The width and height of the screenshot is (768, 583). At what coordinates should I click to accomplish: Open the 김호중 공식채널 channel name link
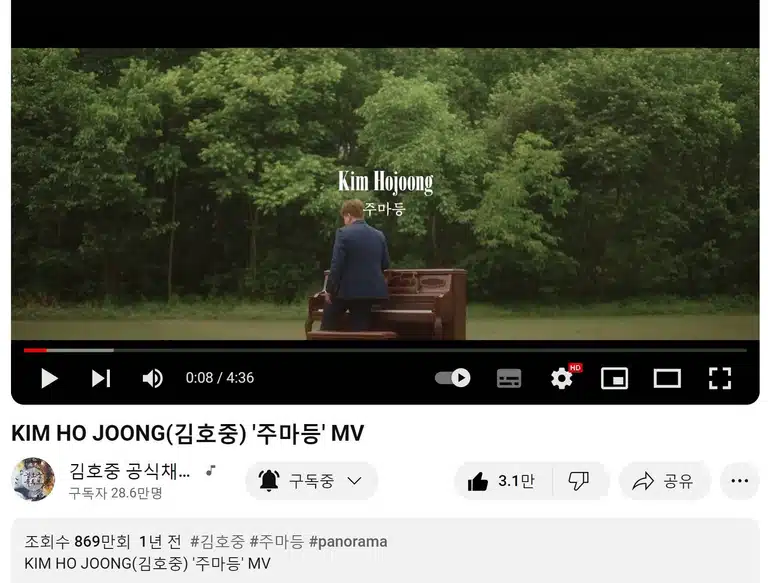(x=129, y=471)
